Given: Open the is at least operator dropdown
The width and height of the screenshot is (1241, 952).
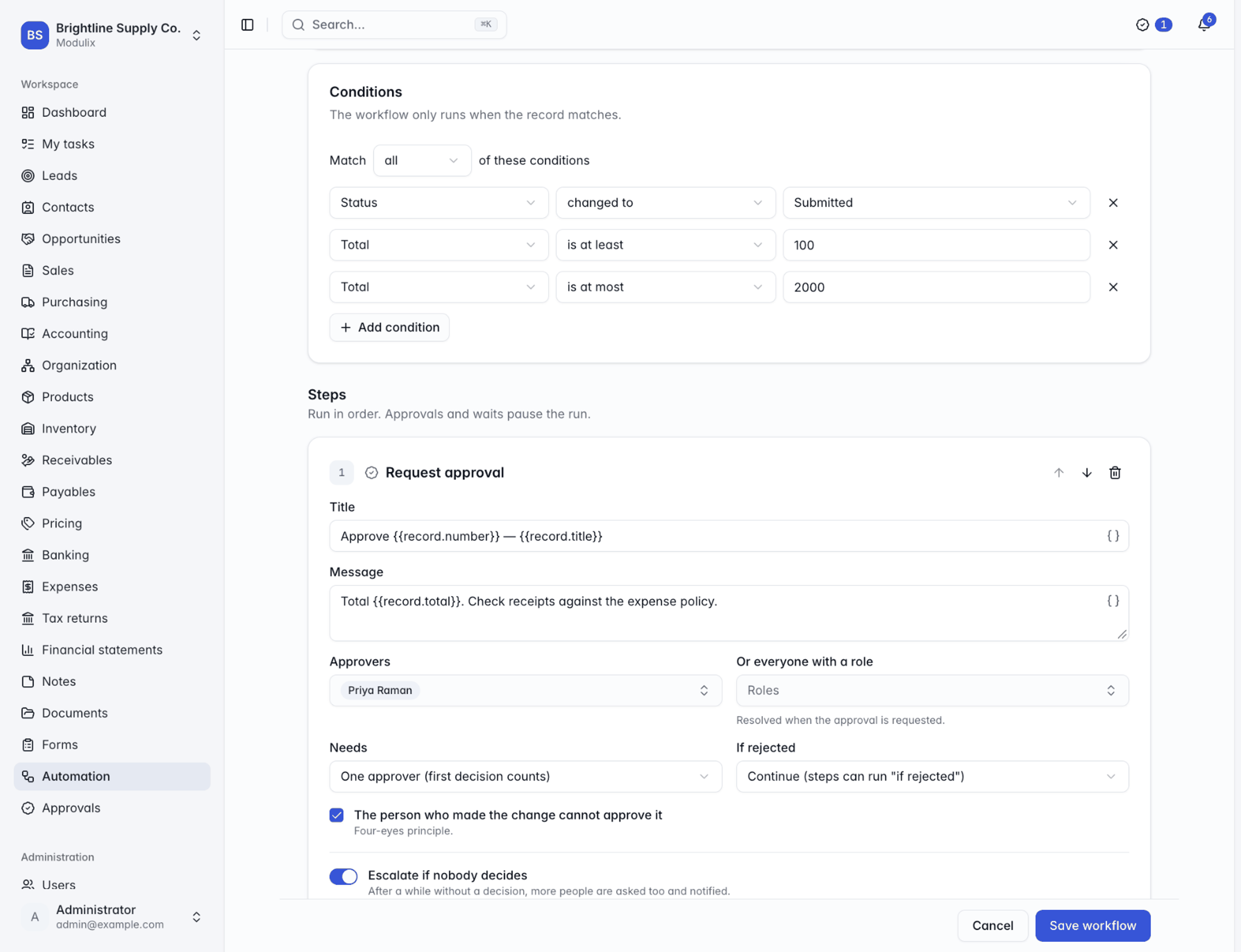Looking at the screenshot, I should [665, 245].
